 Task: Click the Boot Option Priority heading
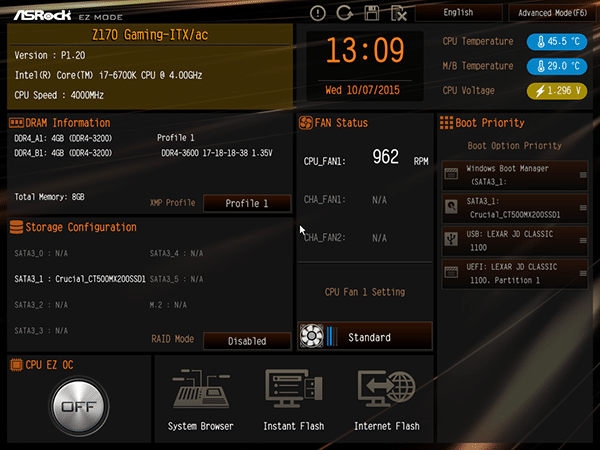515,146
